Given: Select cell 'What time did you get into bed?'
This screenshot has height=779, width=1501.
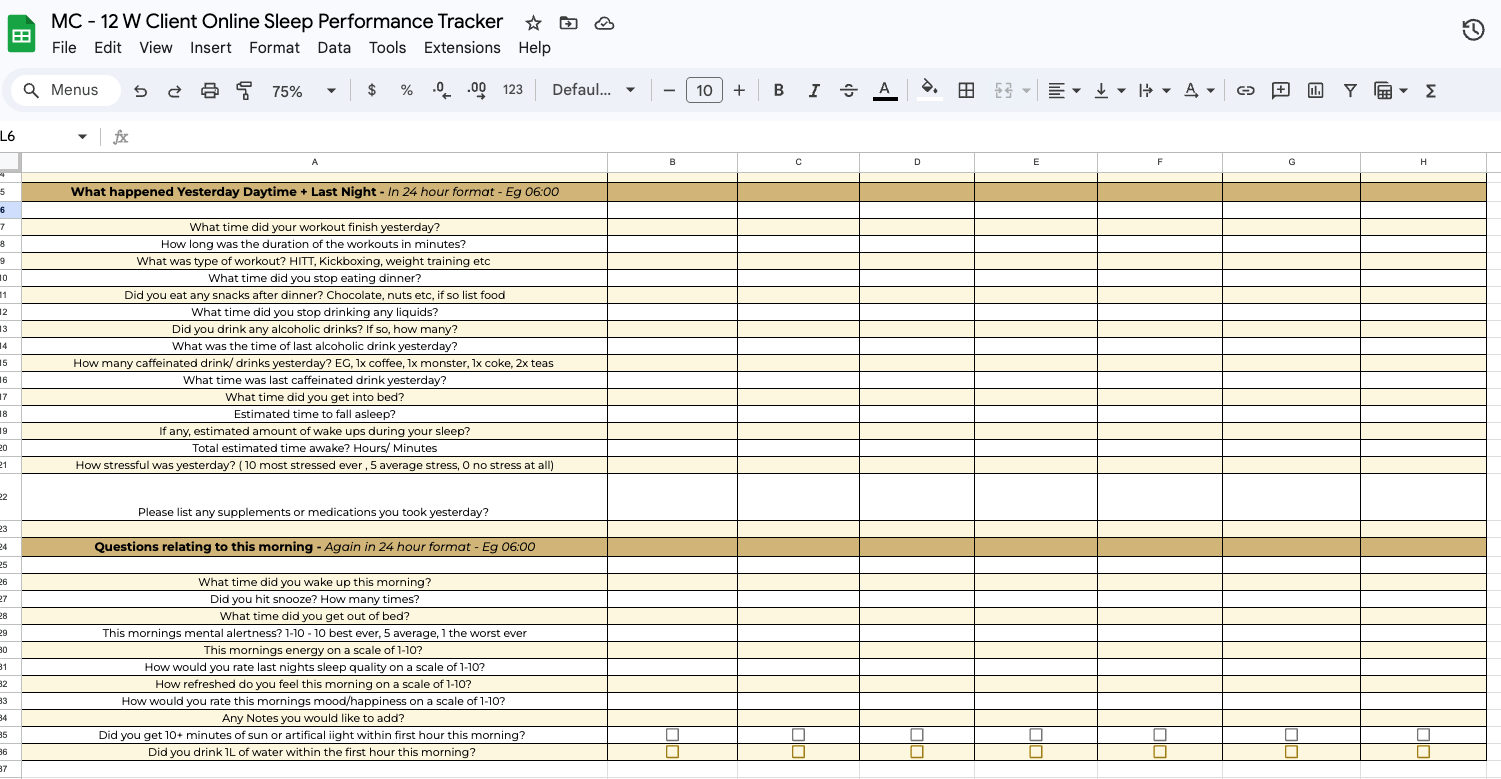Looking at the screenshot, I should coord(315,397).
